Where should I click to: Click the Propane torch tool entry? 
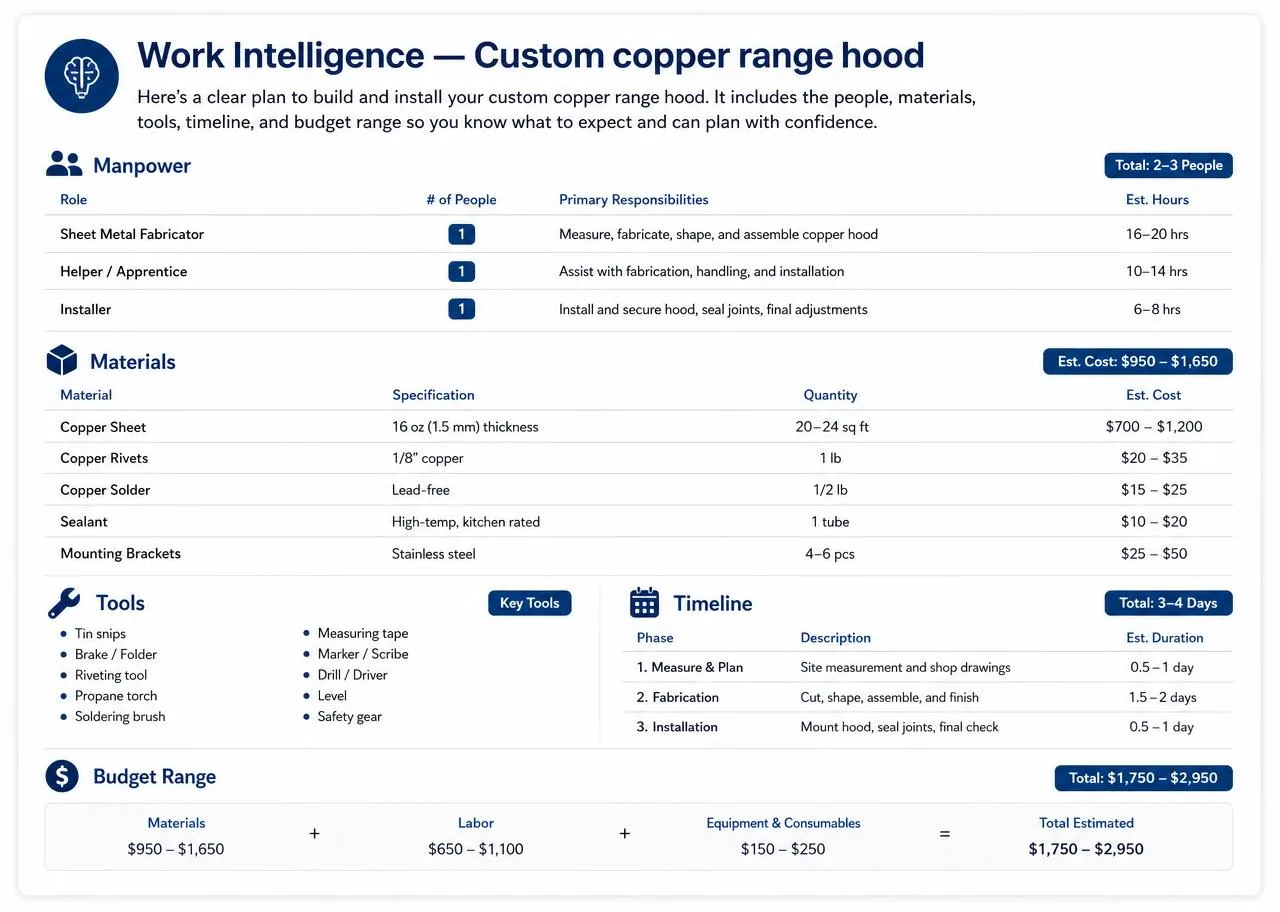116,696
